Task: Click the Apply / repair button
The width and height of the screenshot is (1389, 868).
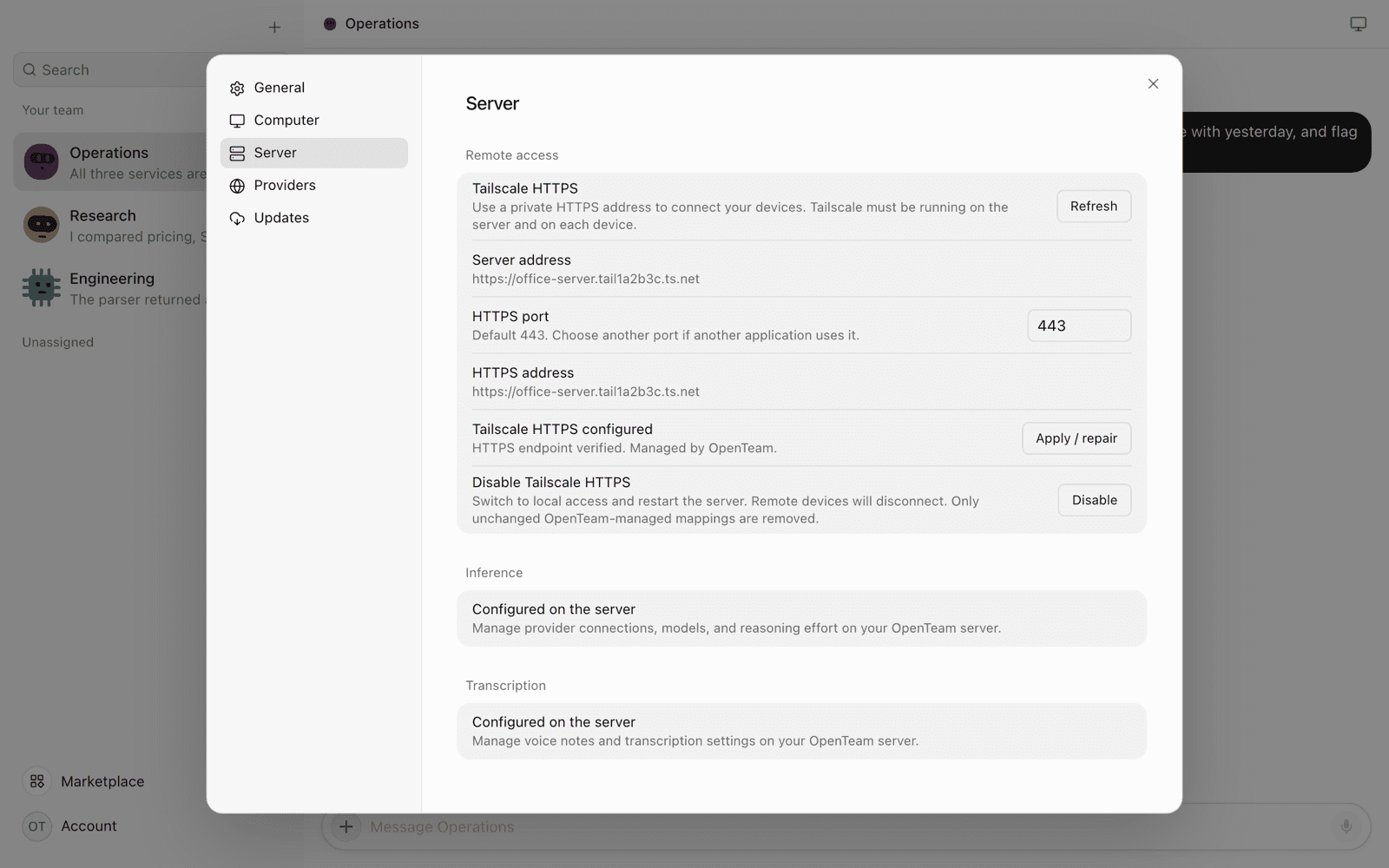Action: coord(1076,438)
